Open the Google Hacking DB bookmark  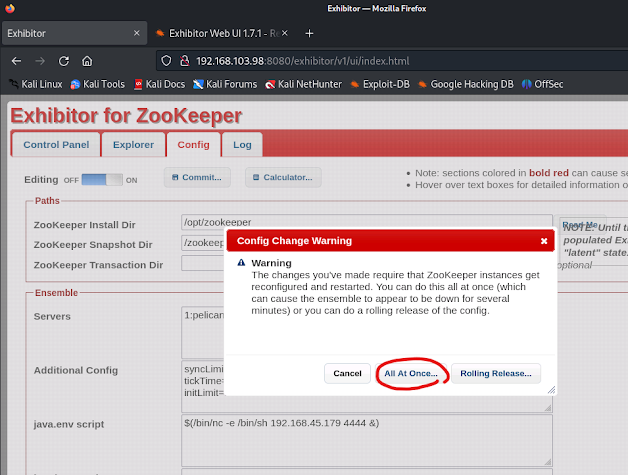coord(466,84)
